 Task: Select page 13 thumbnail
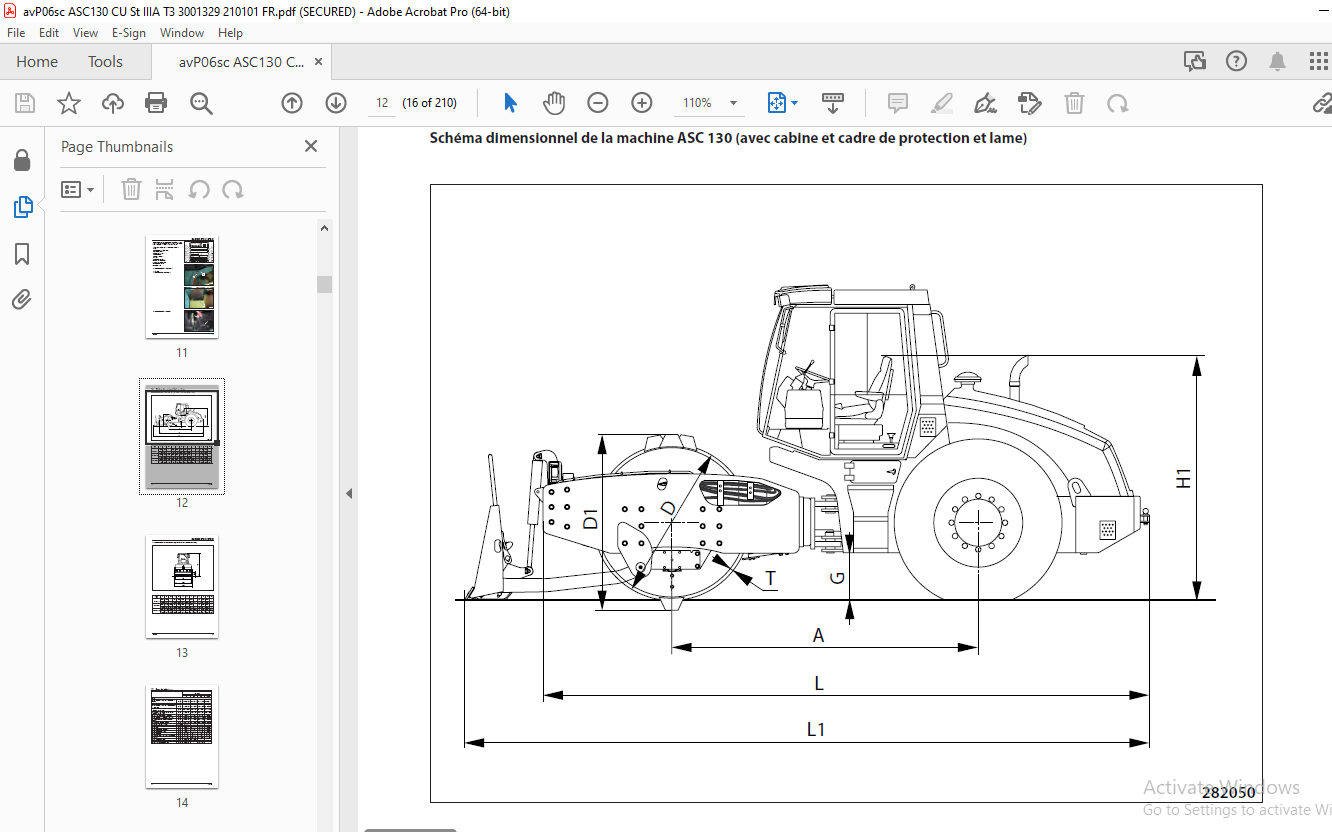coord(182,587)
